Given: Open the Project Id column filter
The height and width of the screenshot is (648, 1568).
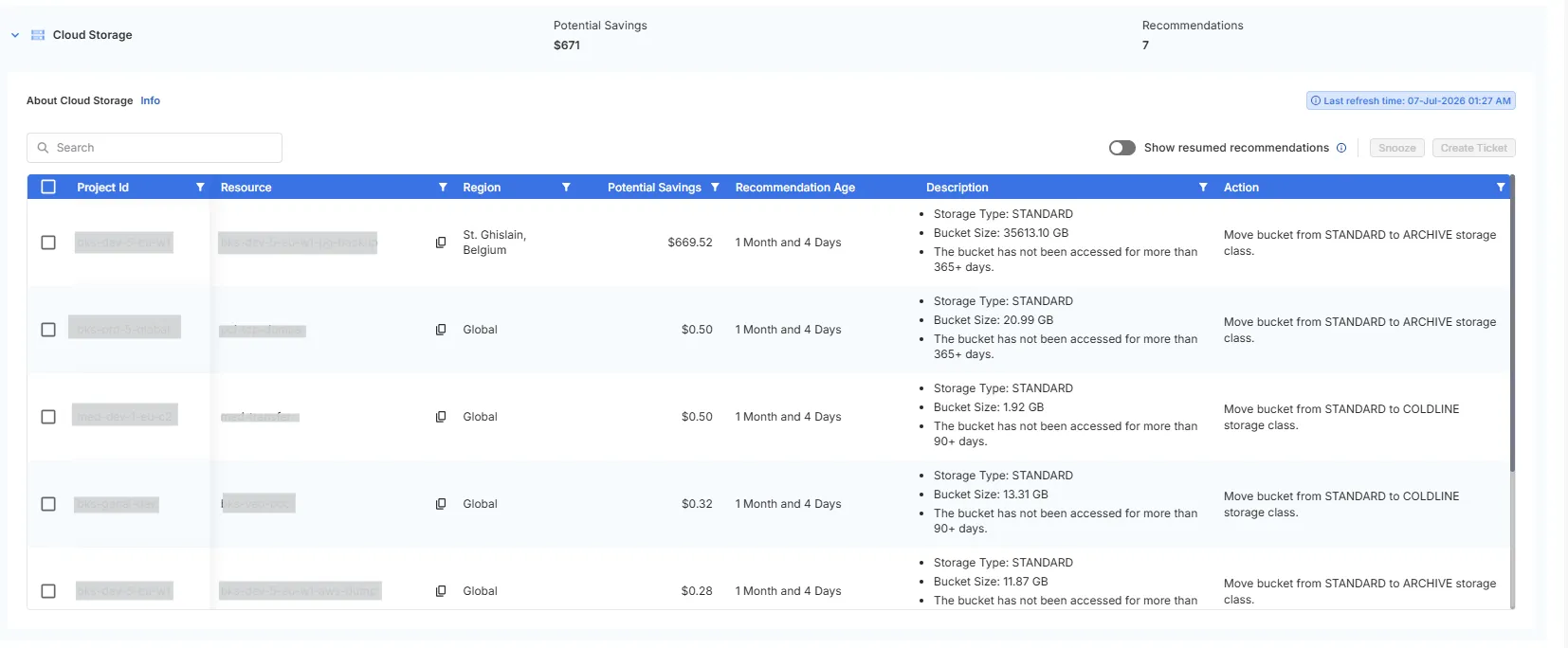Looking at the screenshot, I should coord(200,188).
